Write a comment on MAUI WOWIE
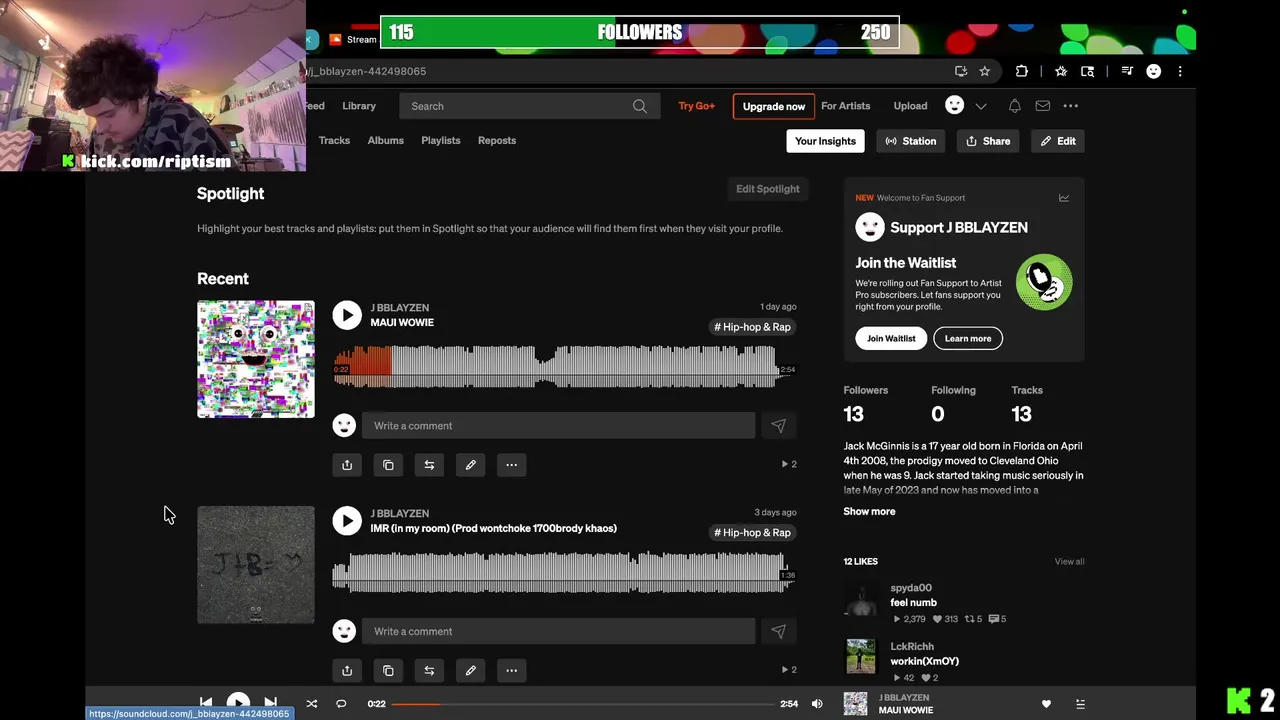The image size is (1280, 720). tap(558, 426)
